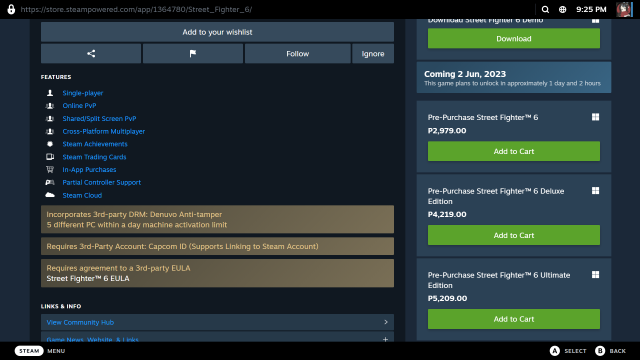Open Partial Controller Support link
The height and width of the screenshot is (360, 640).
point(102,182)
